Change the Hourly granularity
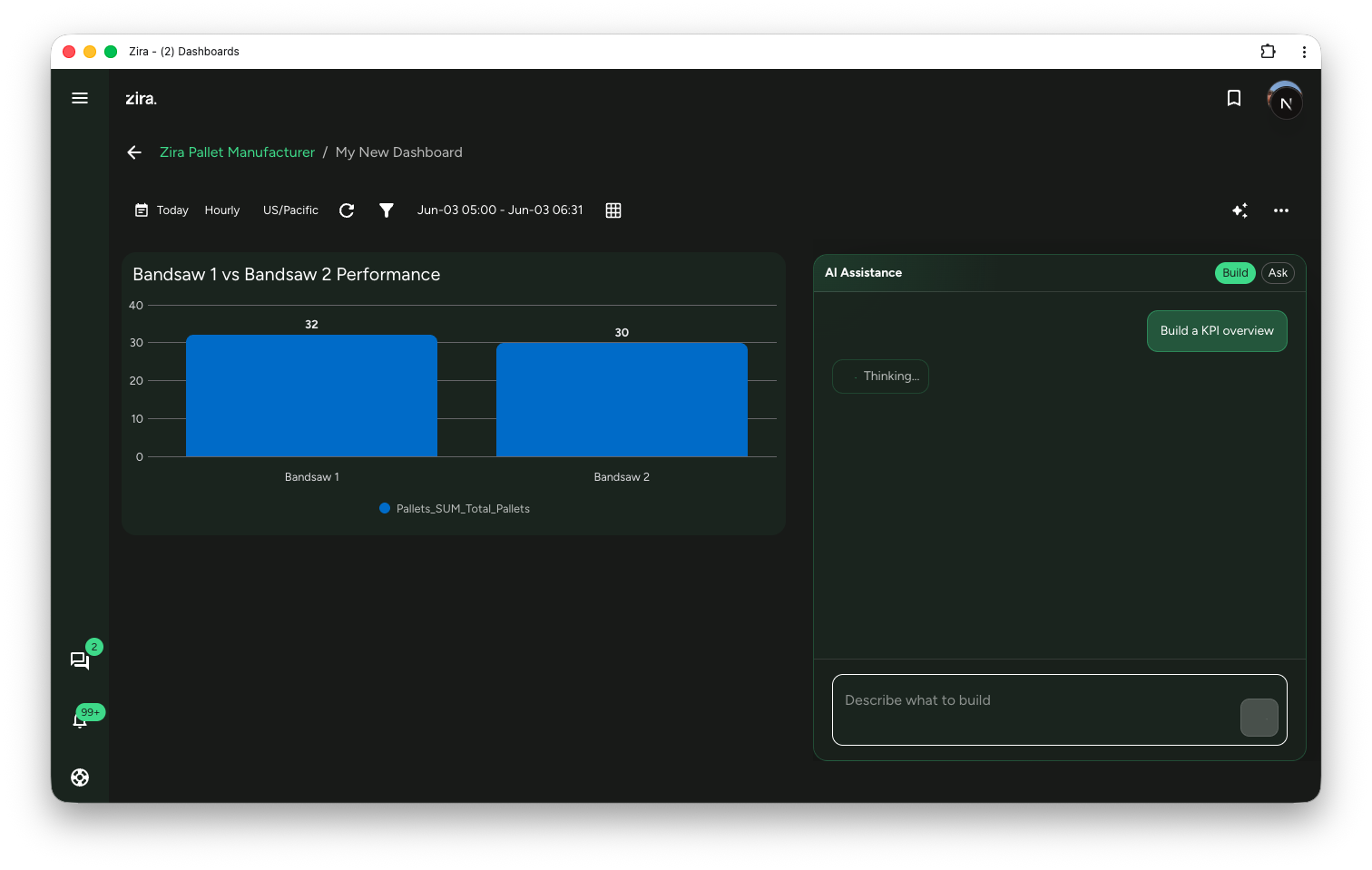This screenshot has width=1372, height=870. coord(222,210)
